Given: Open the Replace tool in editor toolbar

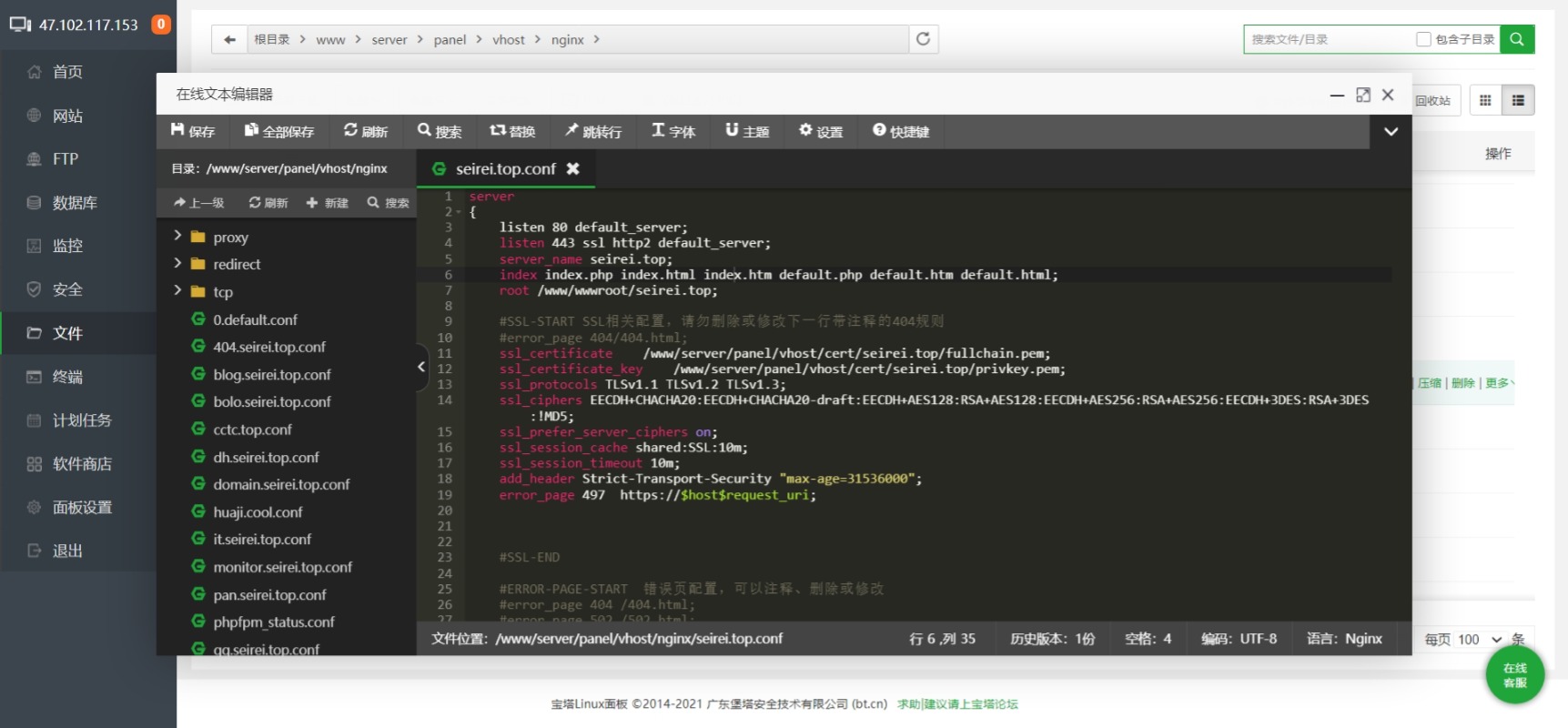Looking at the screenshot, I should [512, 131].
